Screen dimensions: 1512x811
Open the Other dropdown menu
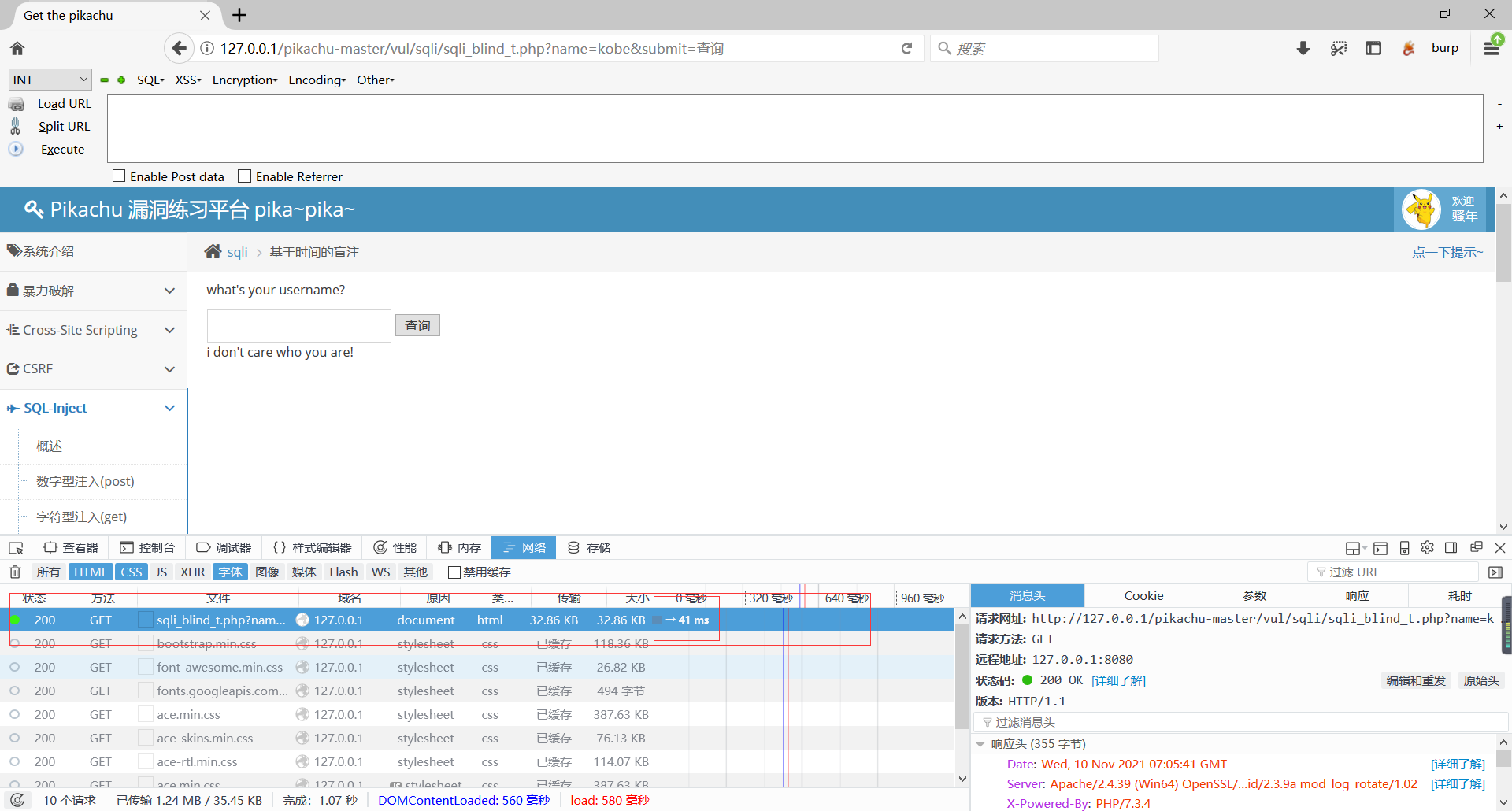click(375, 80)
